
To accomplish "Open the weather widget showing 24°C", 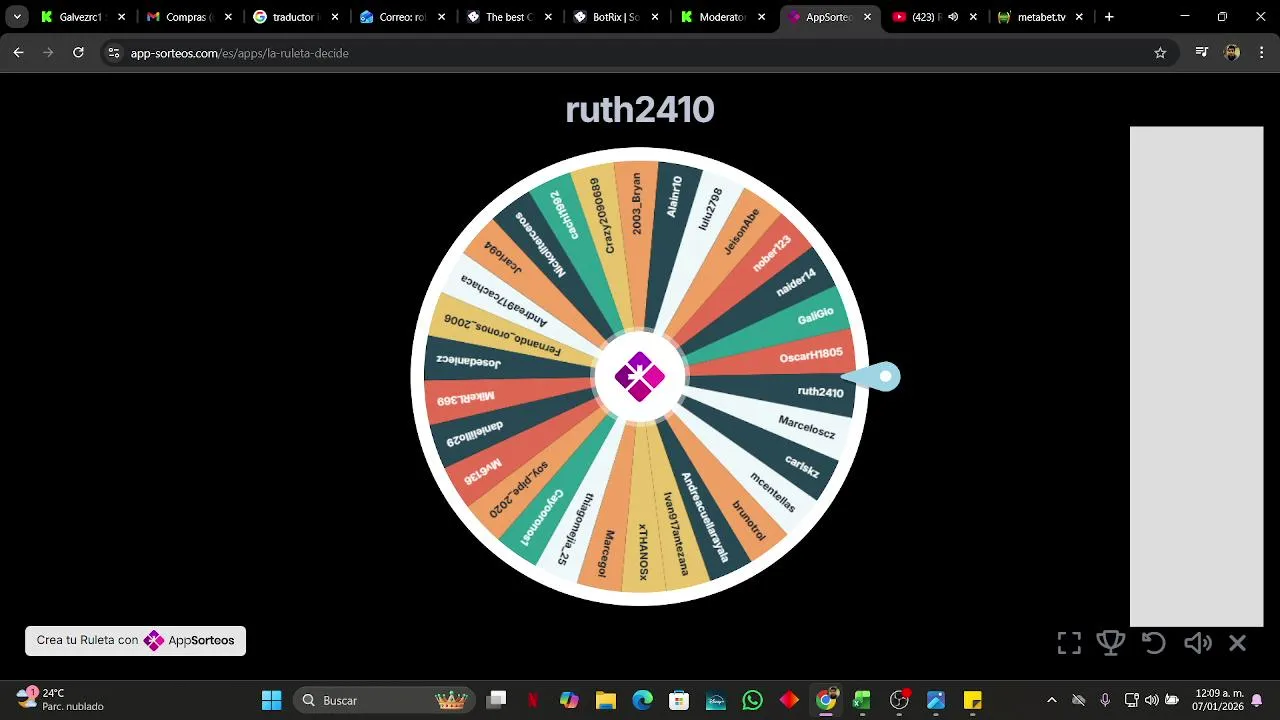I will (60, 700).
